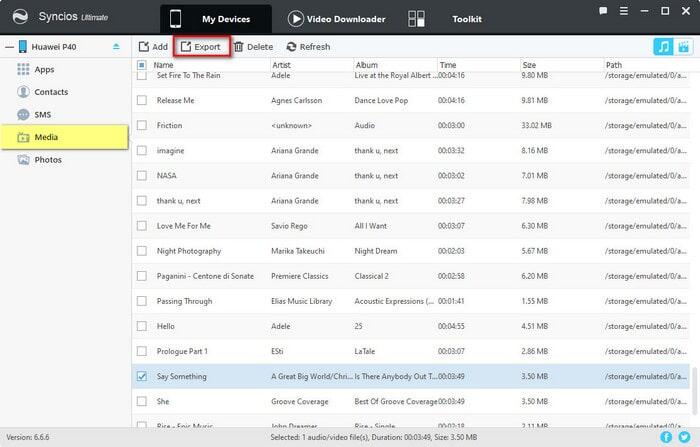Uncheck the Say Something checkbox

point(141,376)
